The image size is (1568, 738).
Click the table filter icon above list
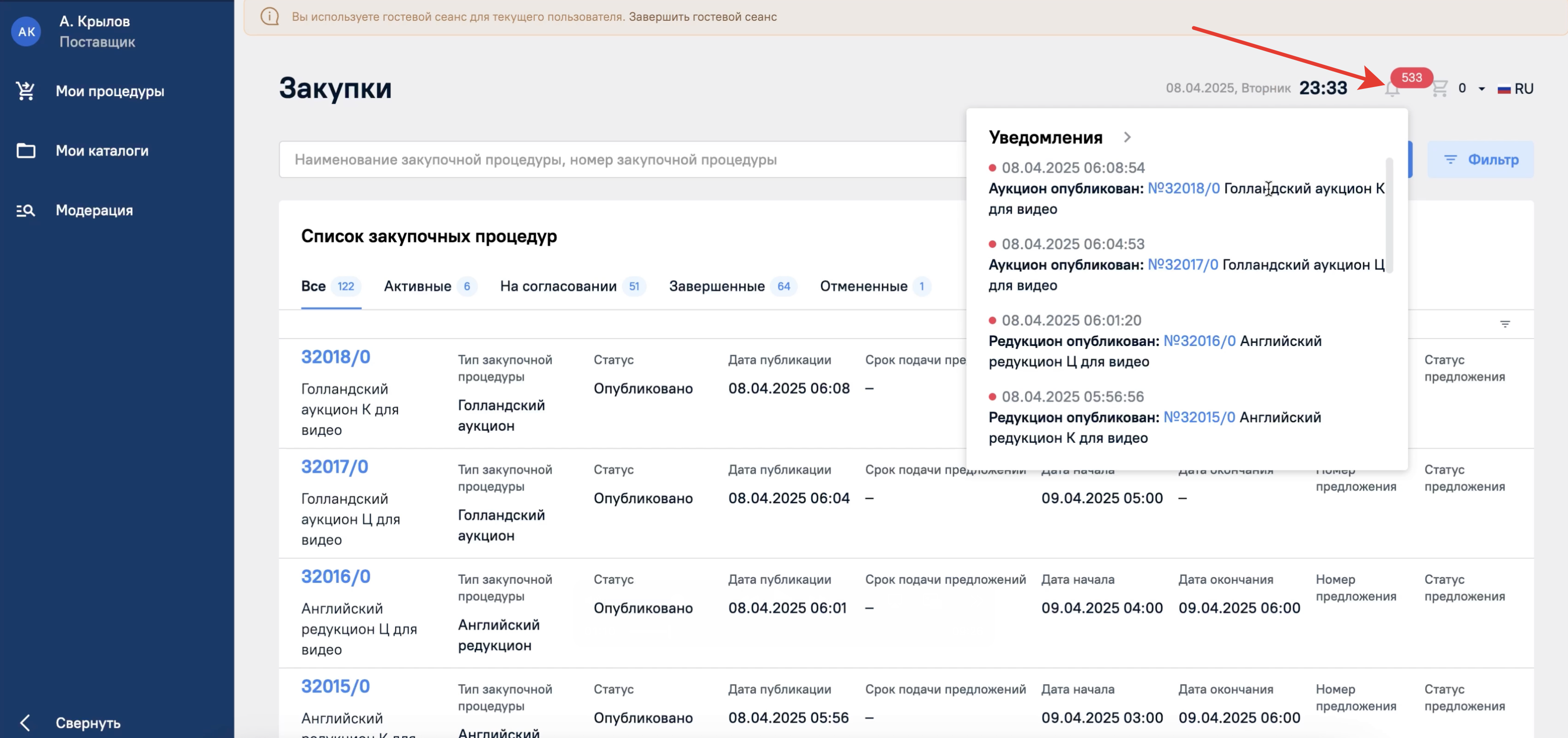pyautogui.click(x=1505, y=324)
